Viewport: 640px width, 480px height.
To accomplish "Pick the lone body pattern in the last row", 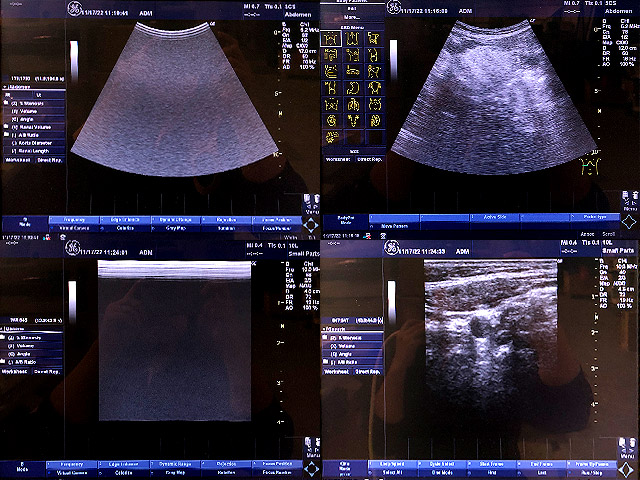I will (332, 137).
